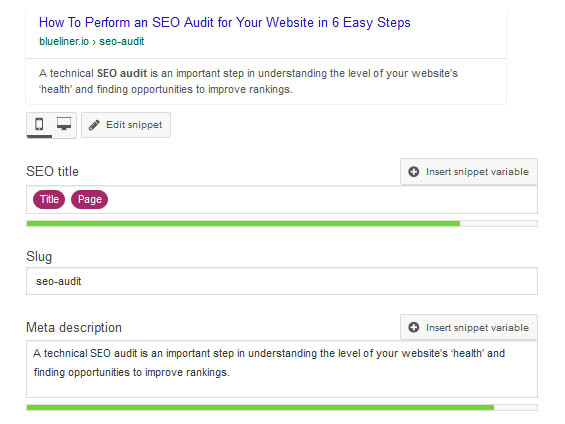Click the Slug field containing seo-audit

coord(282,281)
